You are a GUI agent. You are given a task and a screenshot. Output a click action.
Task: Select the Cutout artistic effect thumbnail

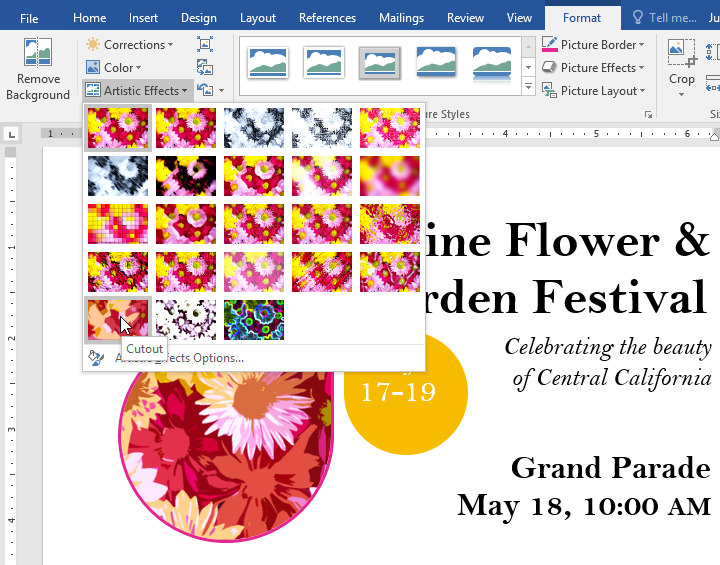118,320
